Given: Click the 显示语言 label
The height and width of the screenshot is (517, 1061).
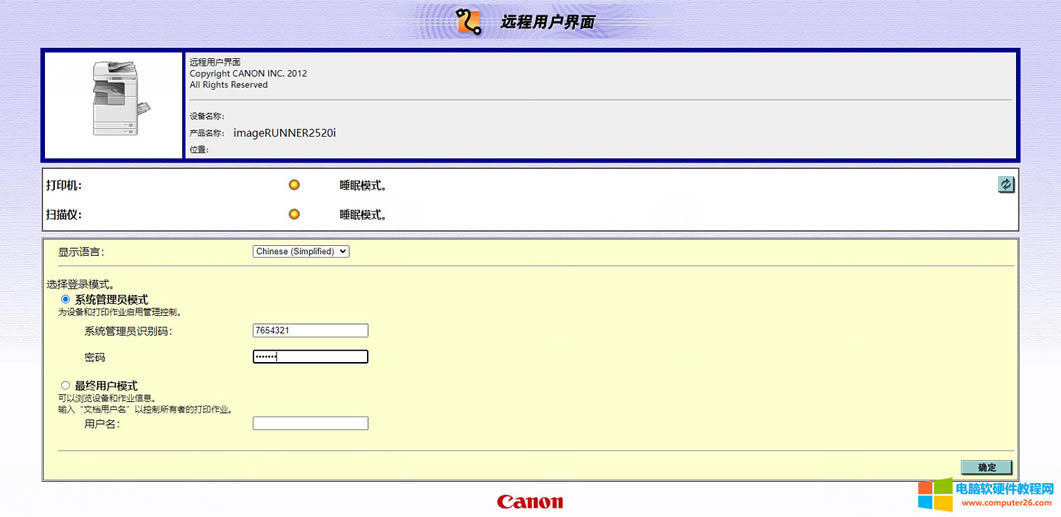Looking at the screenshot, I should [82, 252].
